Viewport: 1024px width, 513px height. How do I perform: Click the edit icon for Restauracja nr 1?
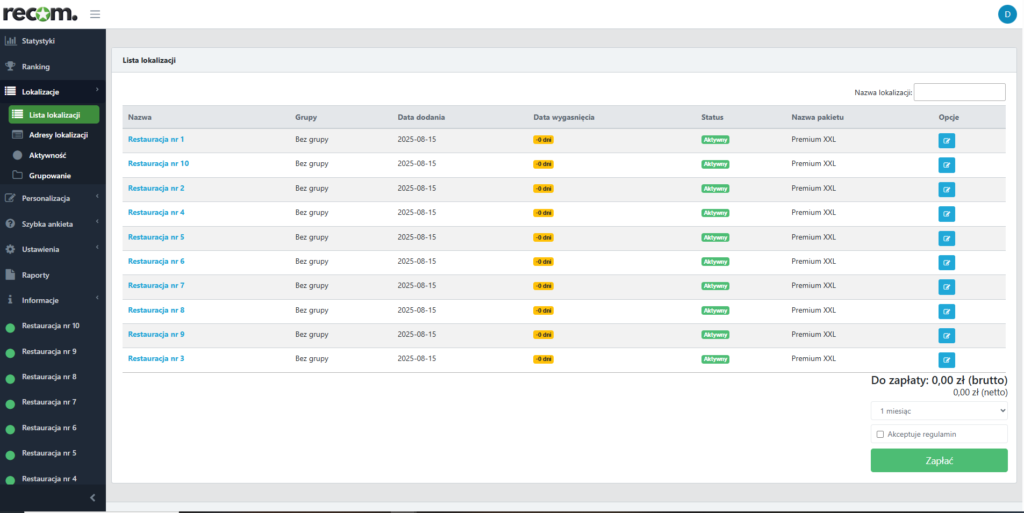point(946,141)
